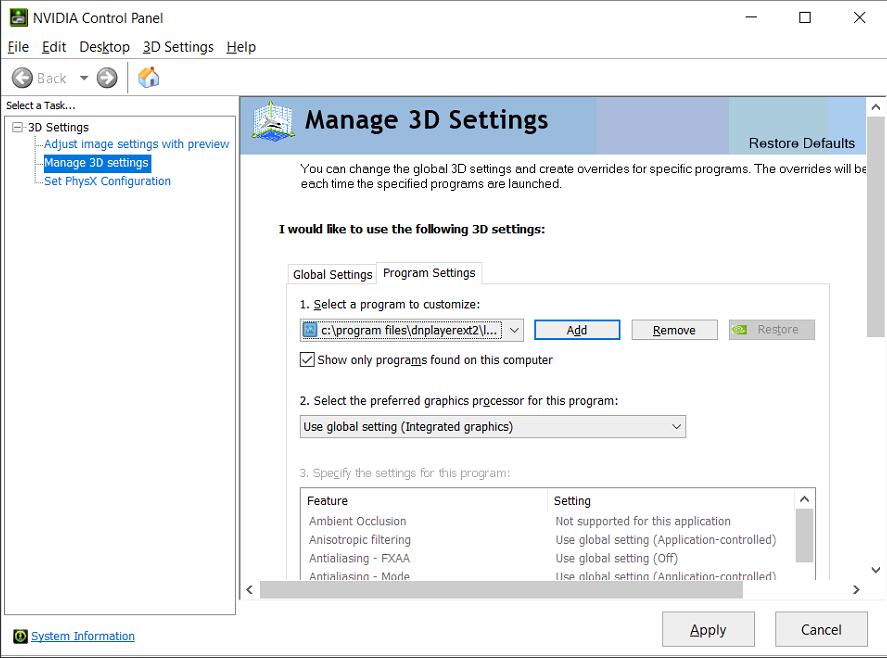The height and width of the screenshot is (658, 887).
Task: Open the program to customize dropdown
Action: pyautogui.click(x=513, y=329)
